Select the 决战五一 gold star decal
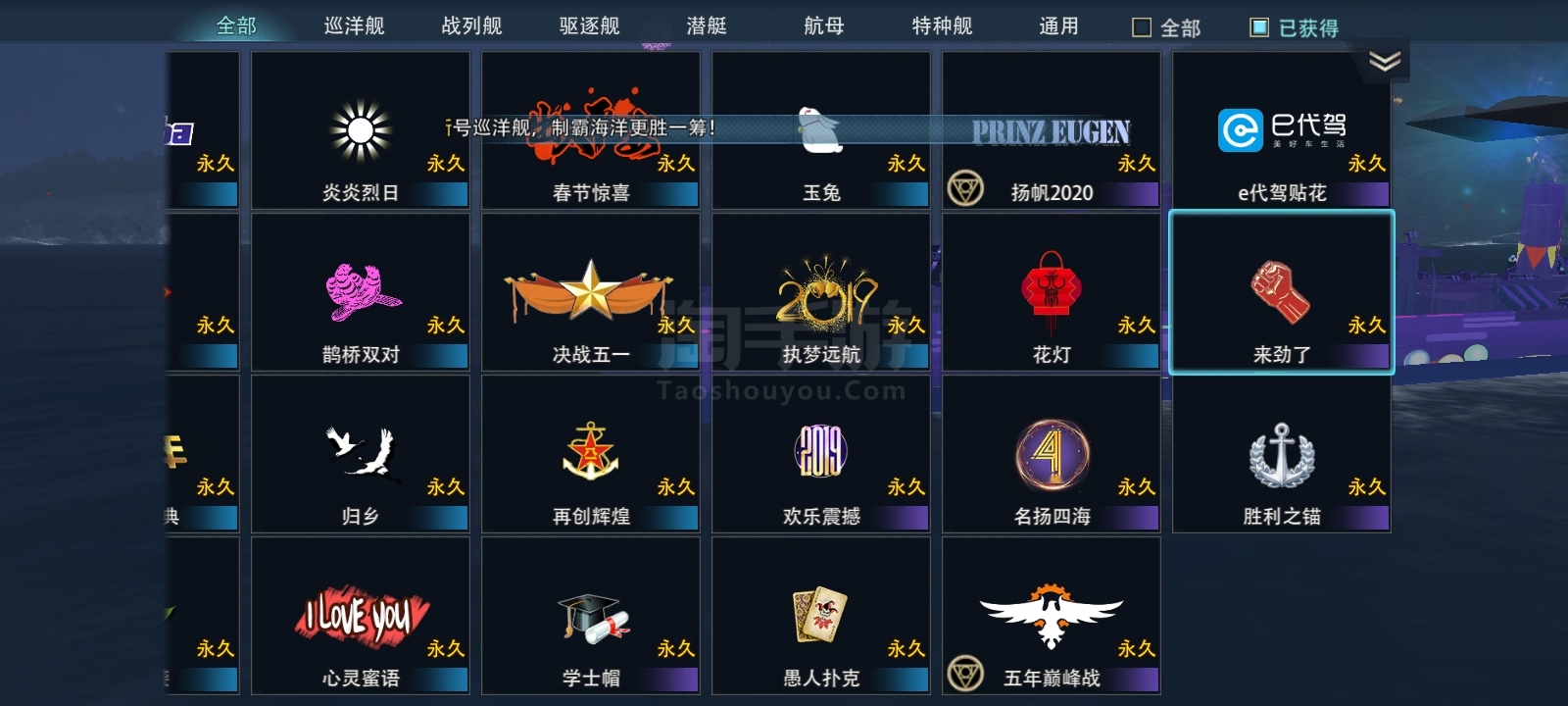This screenshot has height=706, width=1568. pos(591,292)
